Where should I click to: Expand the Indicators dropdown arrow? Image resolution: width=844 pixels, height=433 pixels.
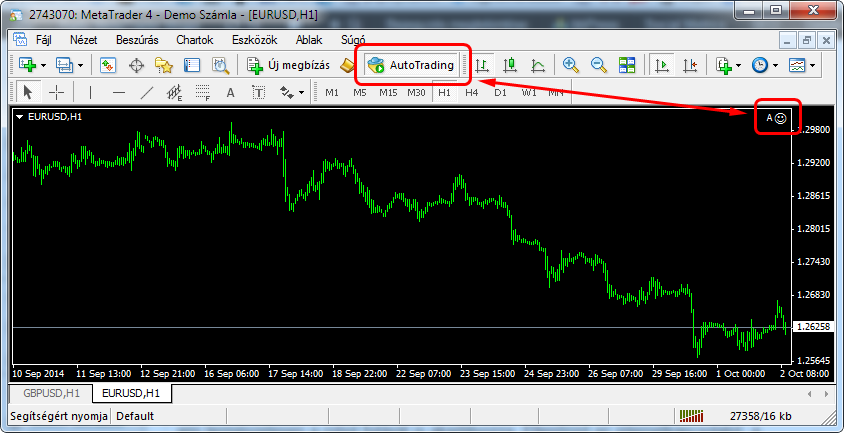738,66
